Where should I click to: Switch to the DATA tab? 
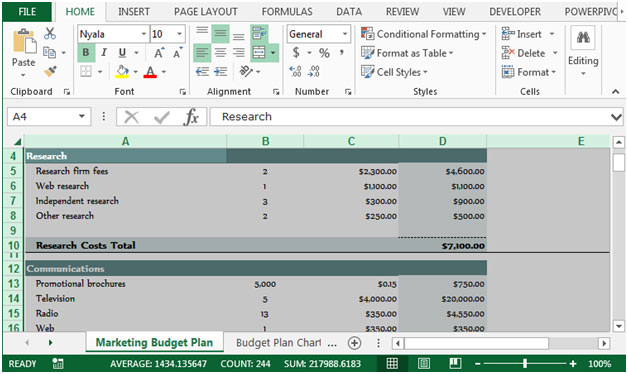click(x=349, y=12)
